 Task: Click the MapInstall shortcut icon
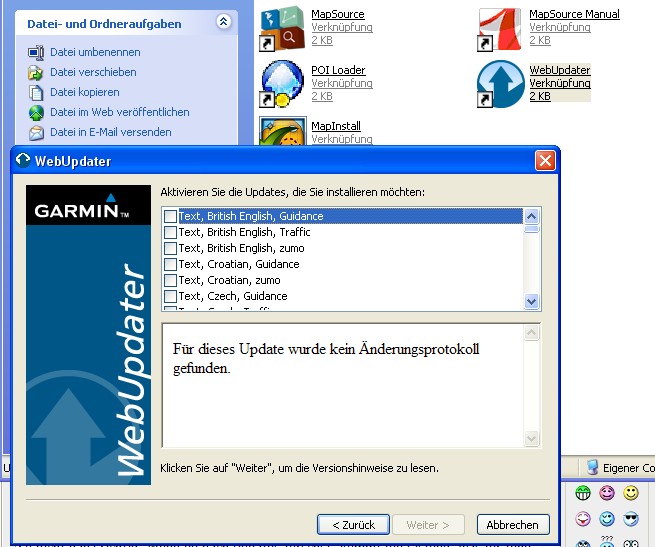click(x=282, y=132)
